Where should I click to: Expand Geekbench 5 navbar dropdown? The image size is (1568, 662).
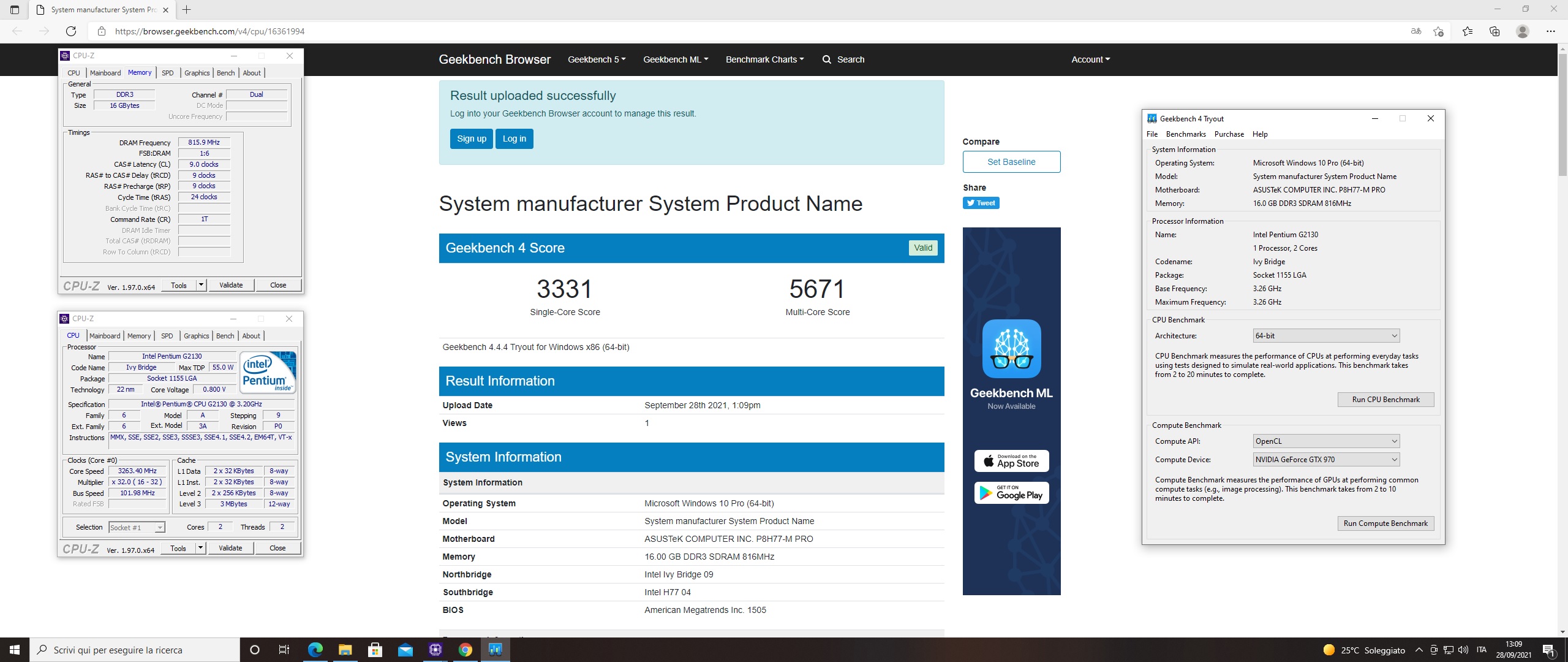(597, 59)
